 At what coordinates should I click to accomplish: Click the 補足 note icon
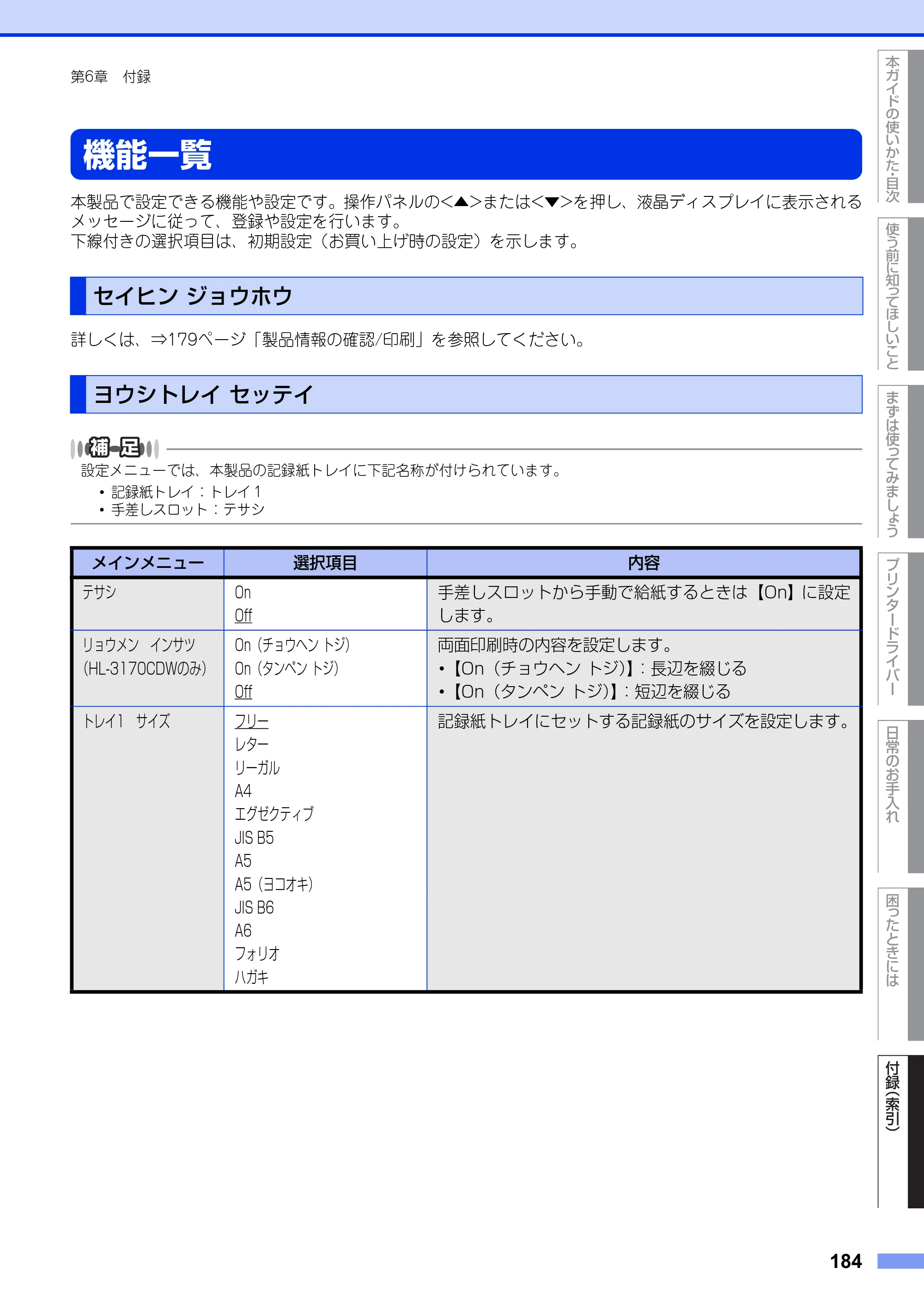[x=115, y=448]
